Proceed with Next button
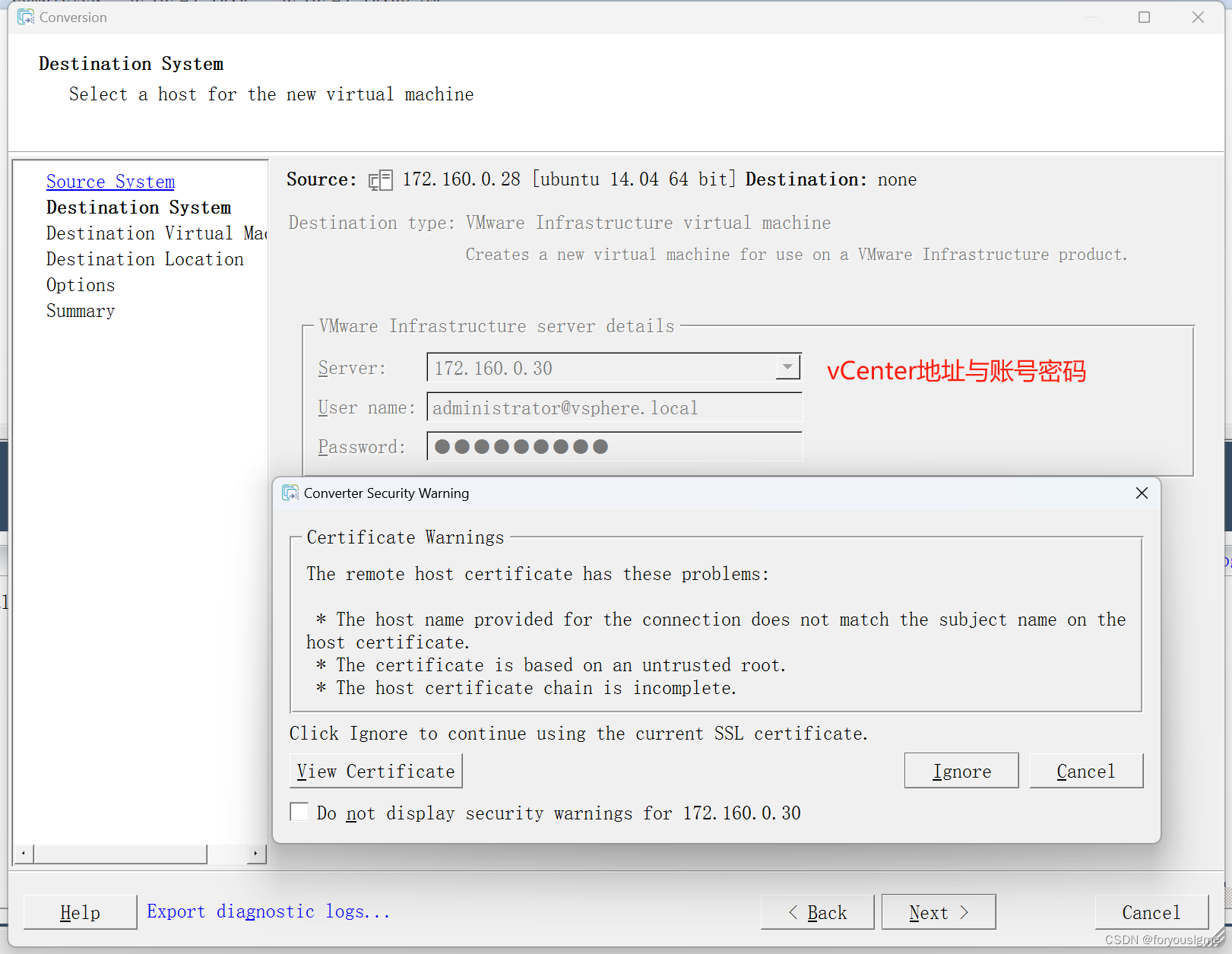Image resolution: width=1232 pixels, height=954 pixels. click(939, 912)
